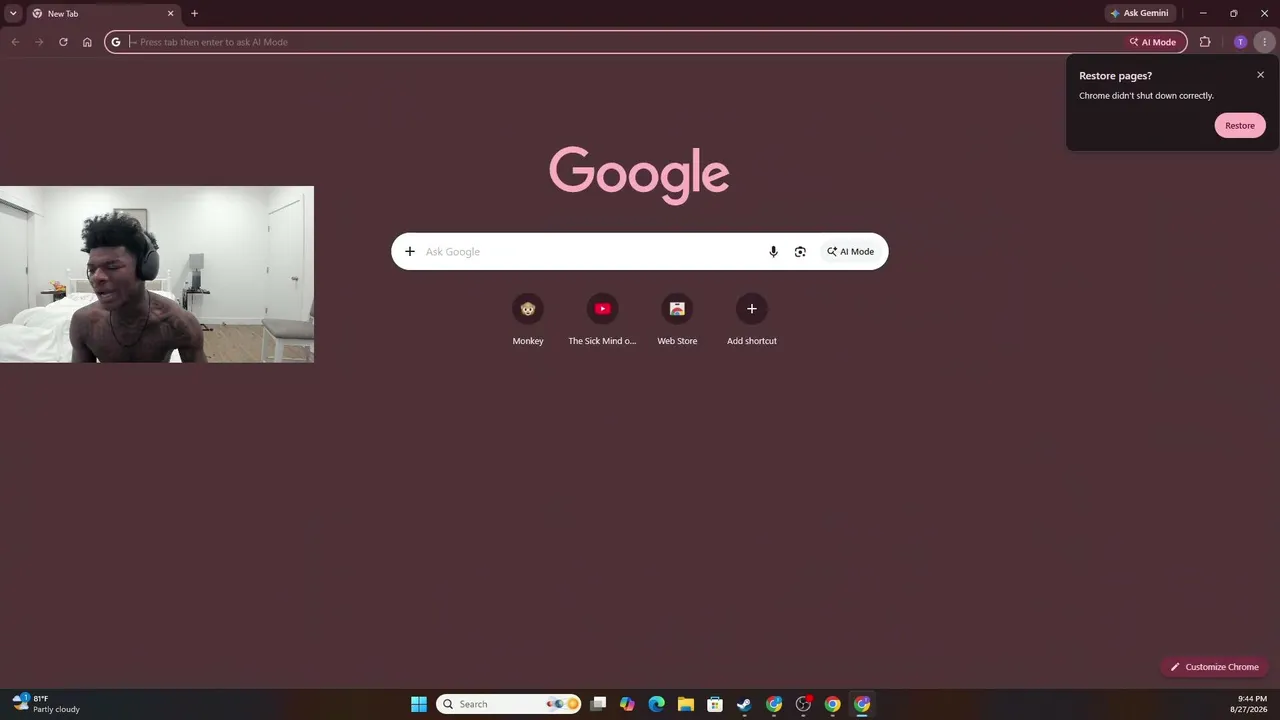Open a new tab with the plus button

pos(194,14)
